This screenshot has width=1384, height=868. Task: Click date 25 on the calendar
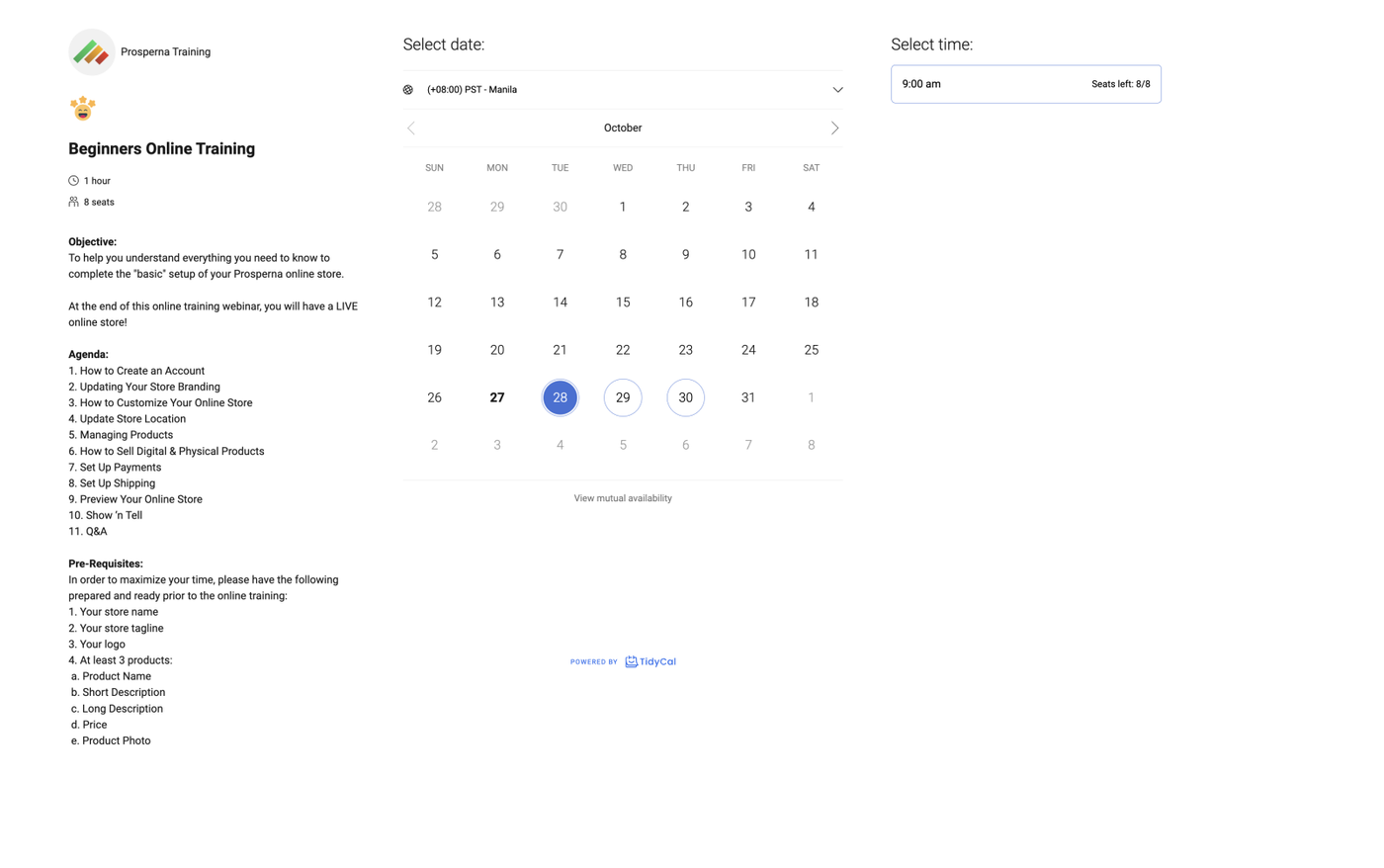point(811,350)
